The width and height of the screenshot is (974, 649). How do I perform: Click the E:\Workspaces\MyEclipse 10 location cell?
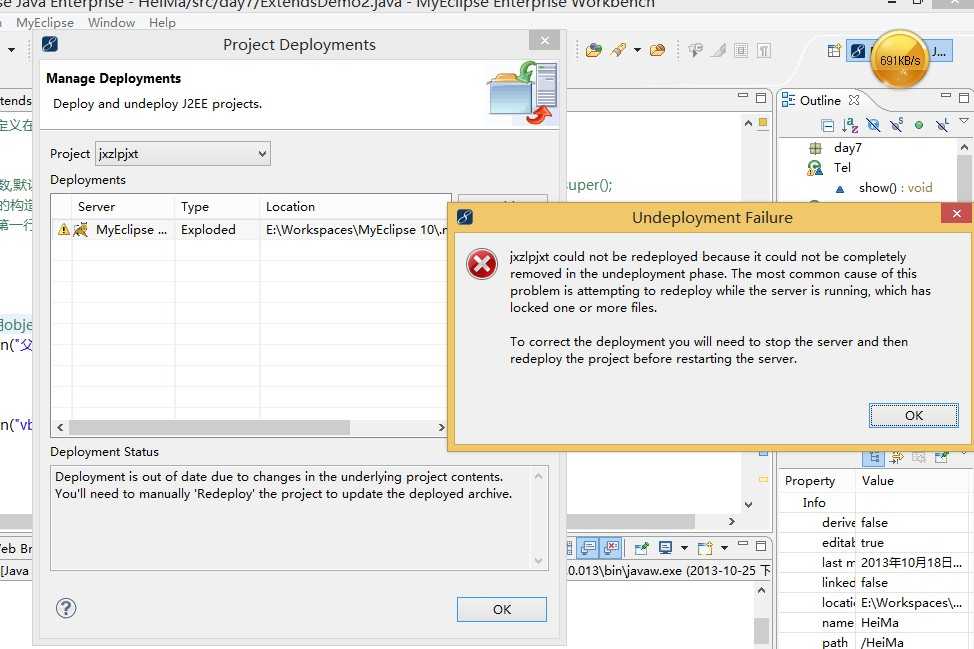[356, 230]
